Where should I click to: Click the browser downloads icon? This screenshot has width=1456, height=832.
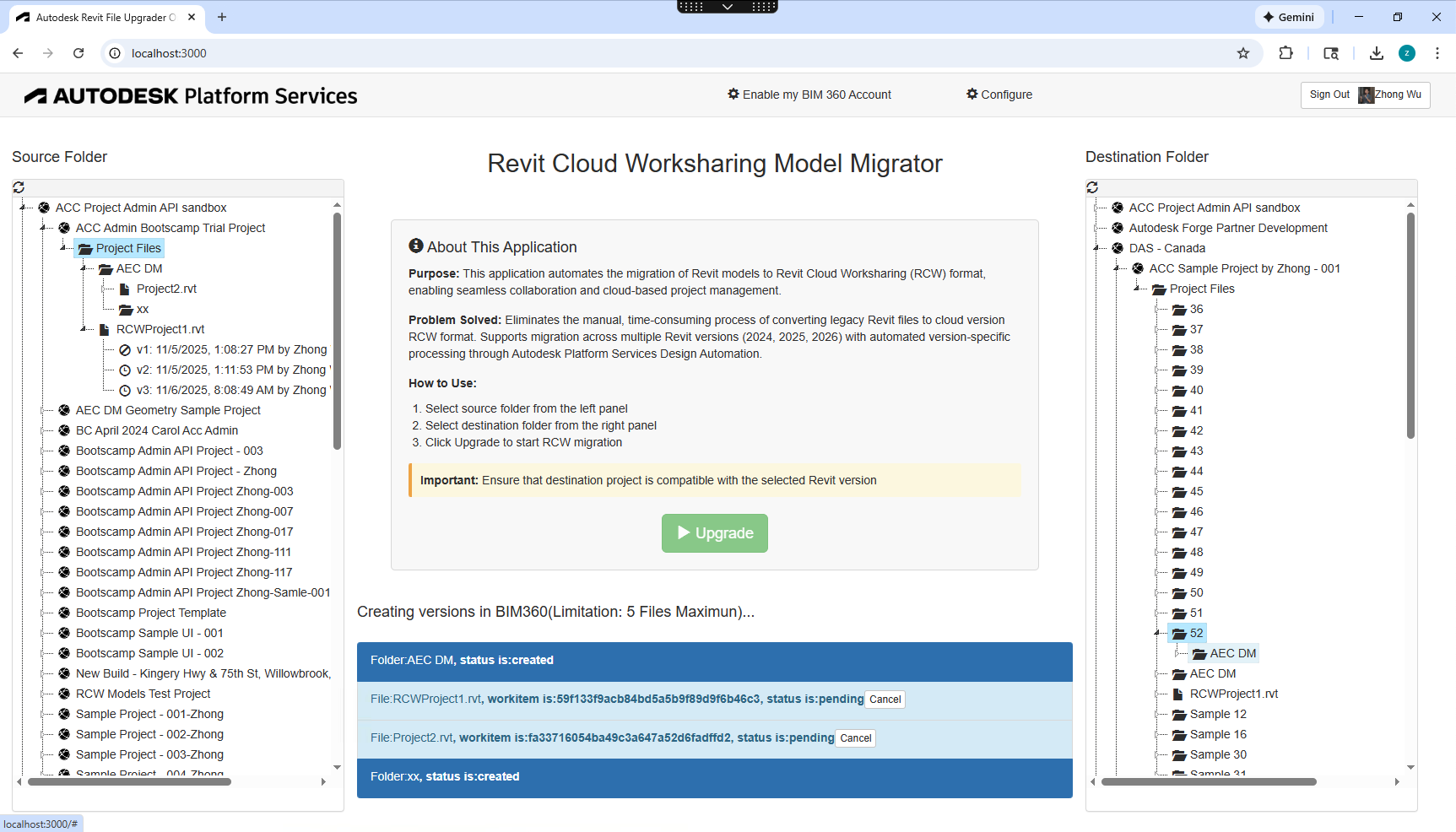point(1376,52)
